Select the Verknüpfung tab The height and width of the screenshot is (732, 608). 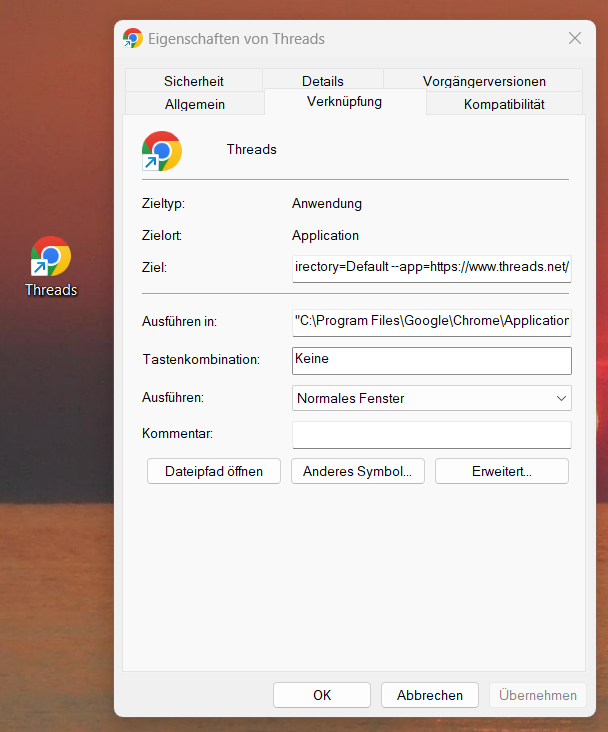point(345,102)
